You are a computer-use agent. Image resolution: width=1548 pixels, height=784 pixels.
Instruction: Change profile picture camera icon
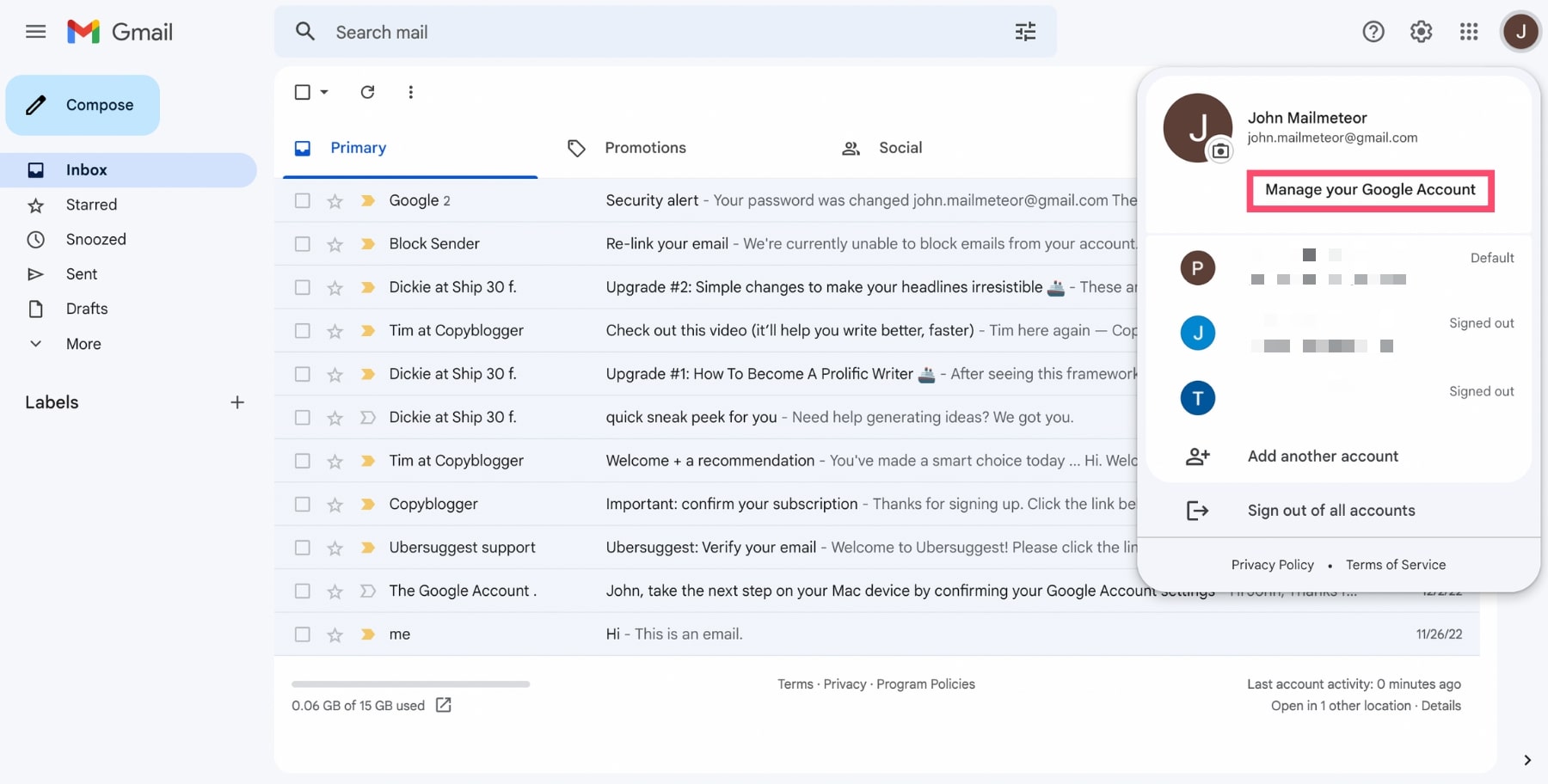click(x=1220, y=151)
